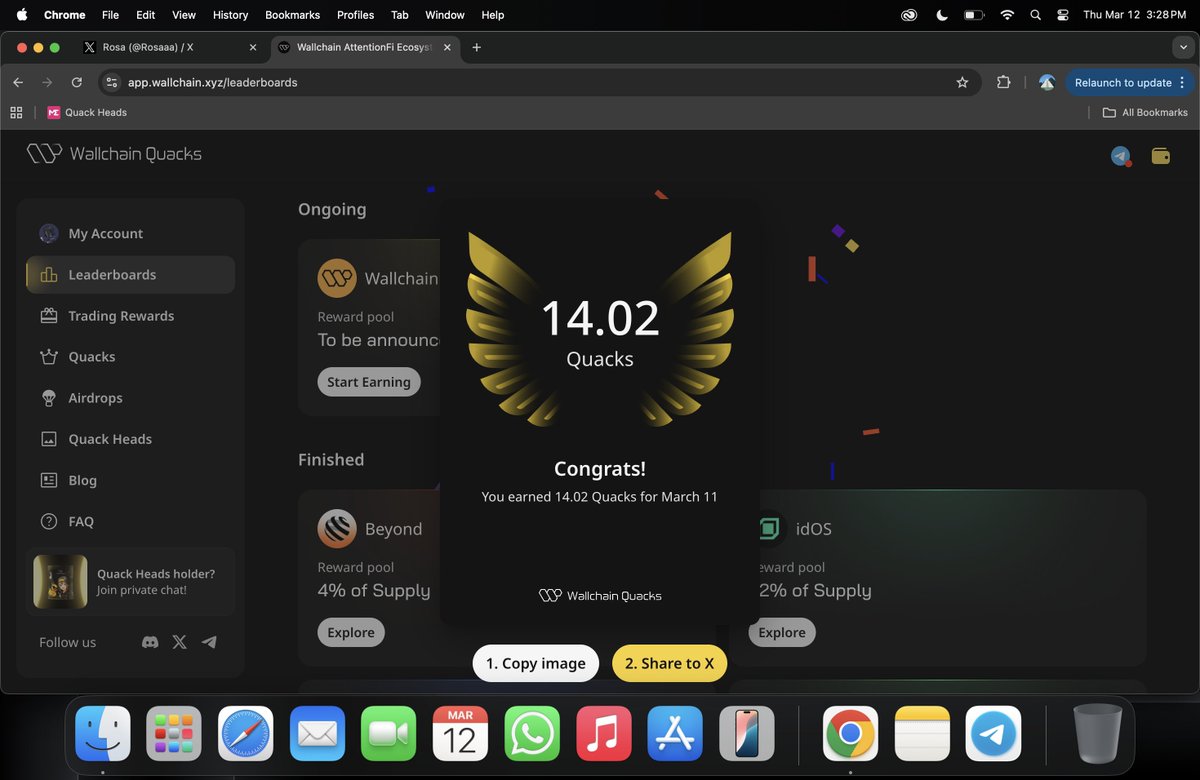Reload the current page
1200x780 pixels.
(x=76, y=82)
